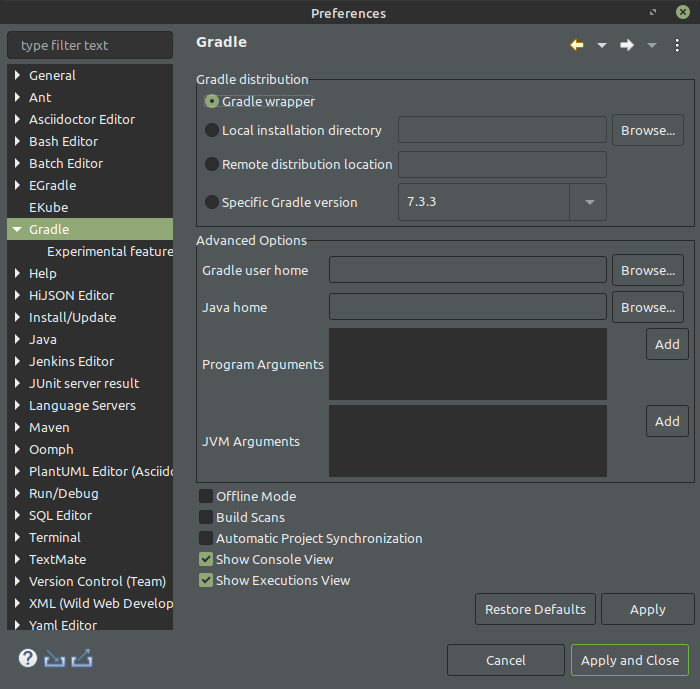Expand the Java tree node

17,339
